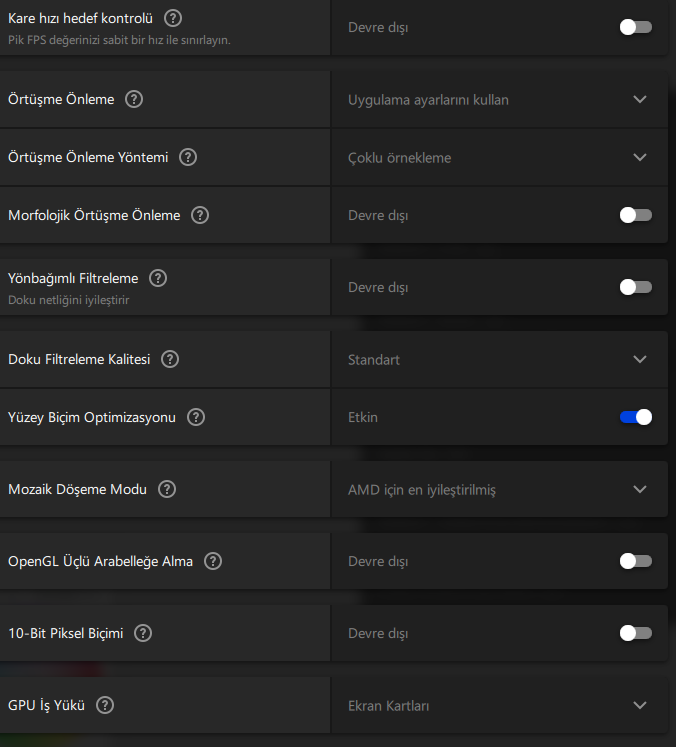
Task: Disable Yüzey Biçim Optimizasyonu toggle
Action: pos(635,417)
